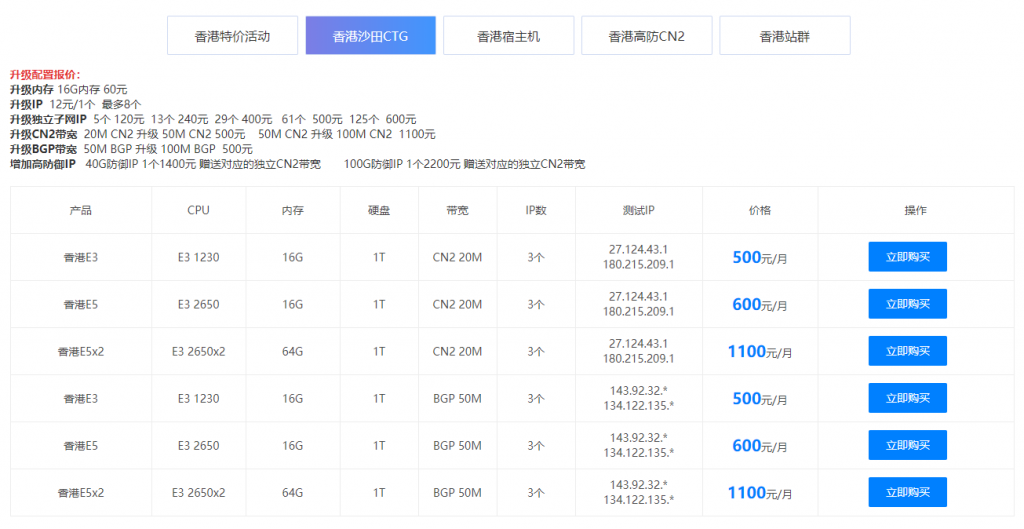Click CN2 20M in the 香港E5 row
1024x529 pixels.
457,304
